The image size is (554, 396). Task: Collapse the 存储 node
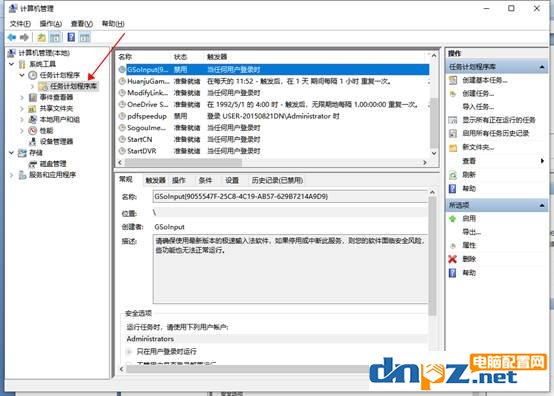click(x=12, y=153)
